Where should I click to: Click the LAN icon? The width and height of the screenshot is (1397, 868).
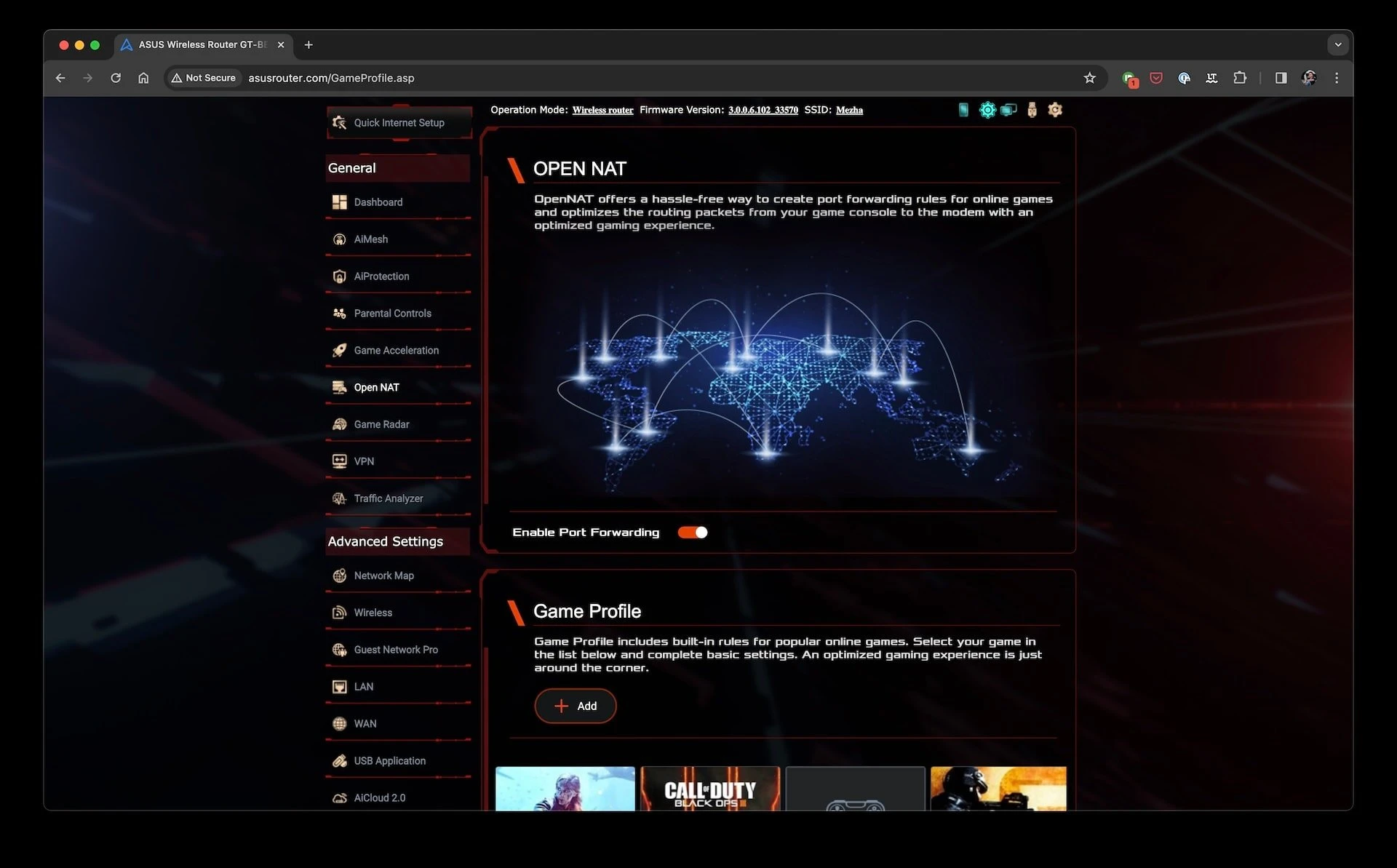[339, 687]
